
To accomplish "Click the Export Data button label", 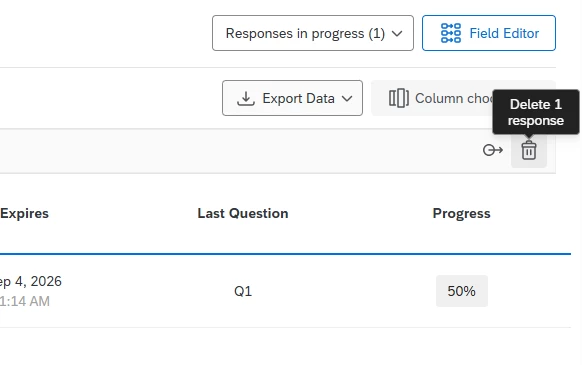I will [298, 98].
